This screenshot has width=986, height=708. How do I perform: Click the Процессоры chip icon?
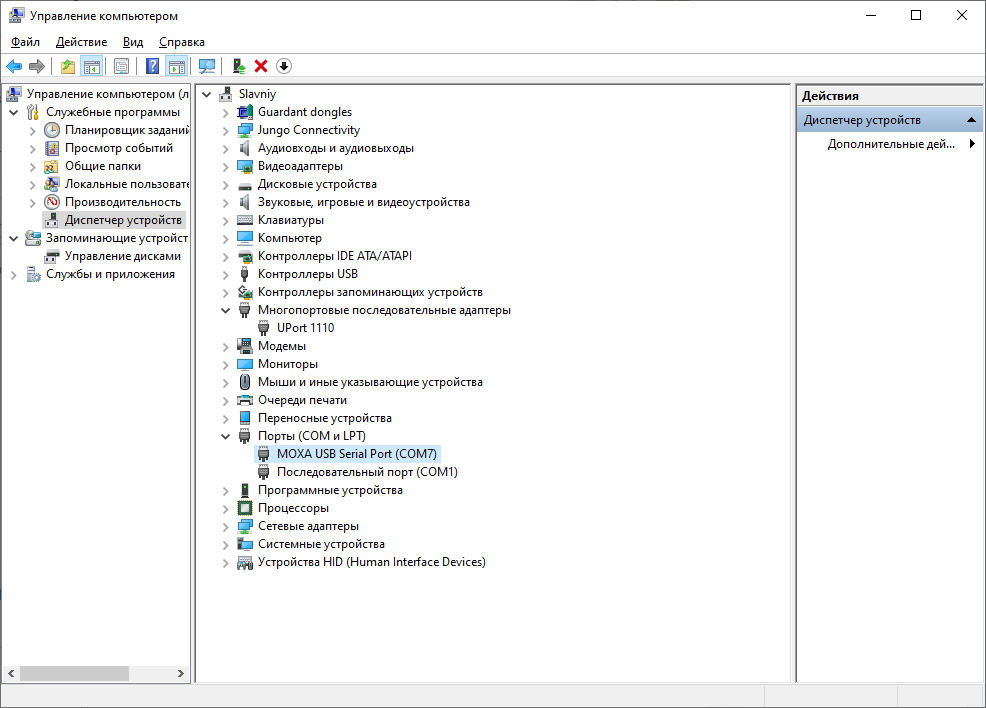pos(245,508)
